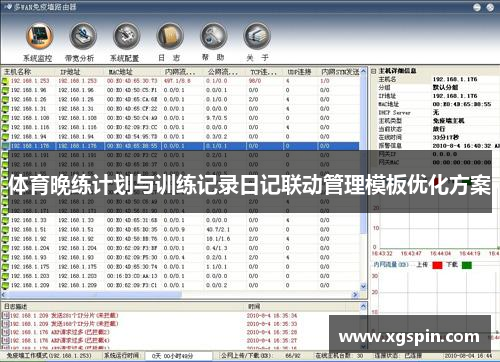Open the 关于 about icon
The image size is (500, 362).
click(257, 36)
